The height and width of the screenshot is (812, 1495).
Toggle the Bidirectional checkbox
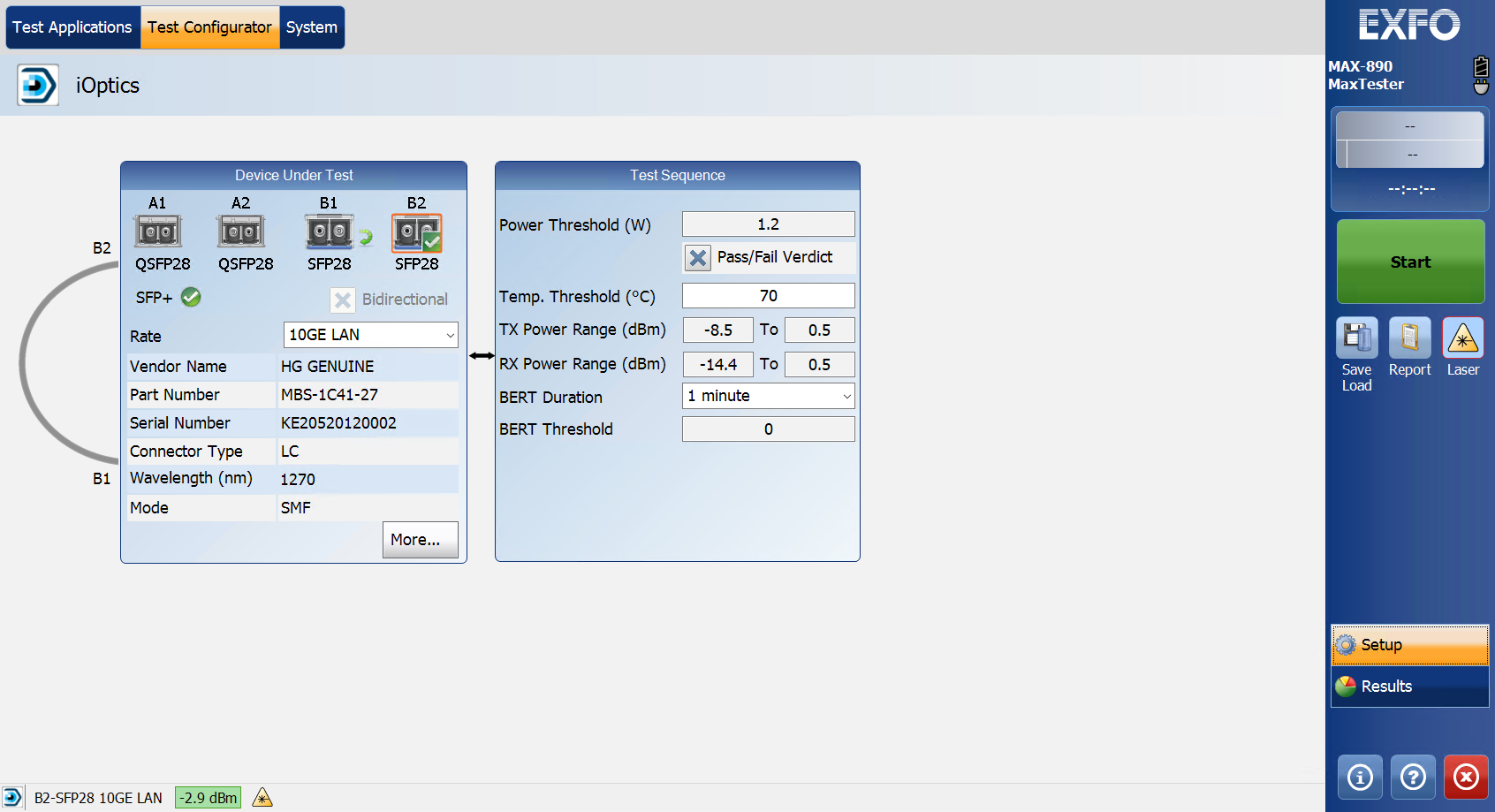point(343,300)
